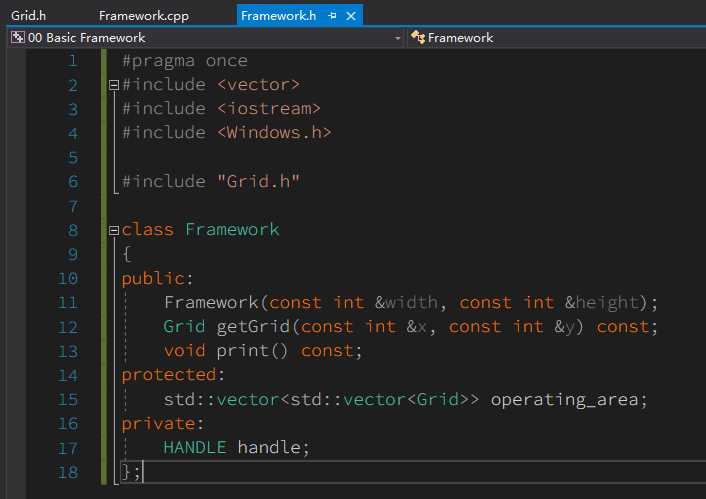Click the project icon beside 00 Basic Framework

(x=18, y=38)
